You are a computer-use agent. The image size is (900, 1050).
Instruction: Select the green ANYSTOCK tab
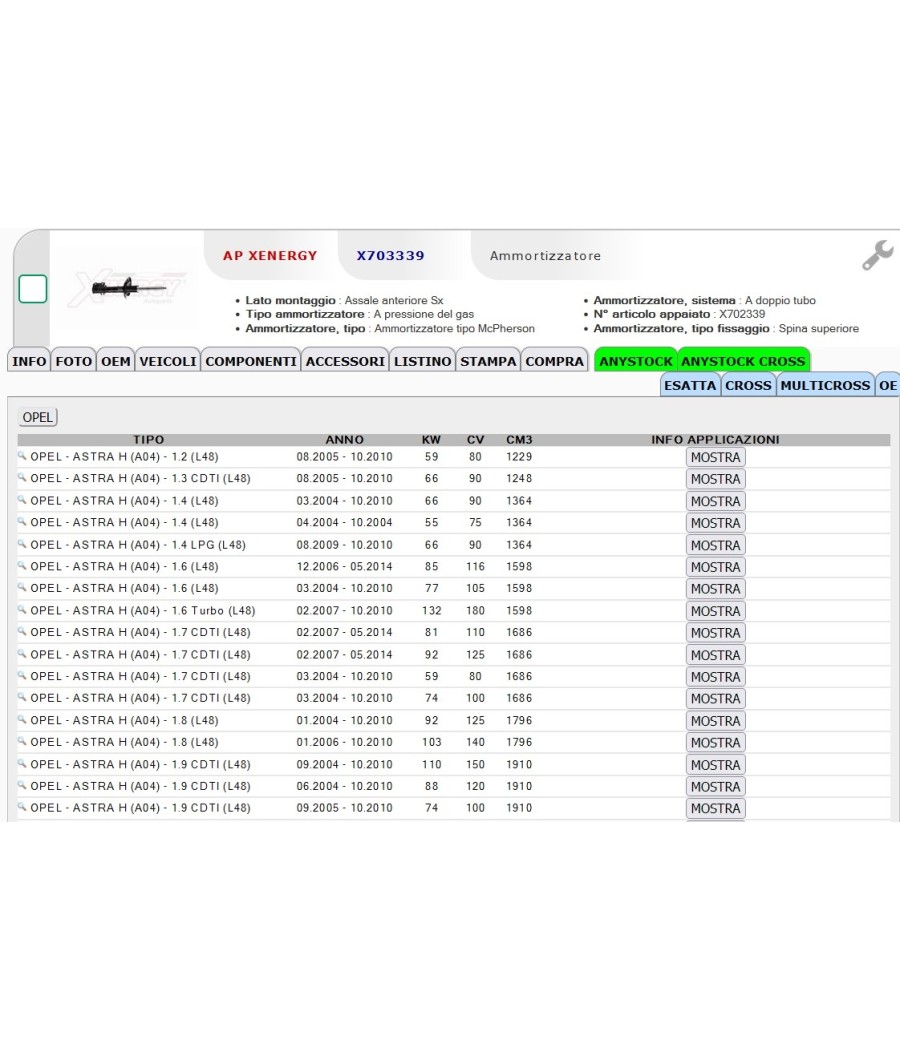click(x=635, y=361)
